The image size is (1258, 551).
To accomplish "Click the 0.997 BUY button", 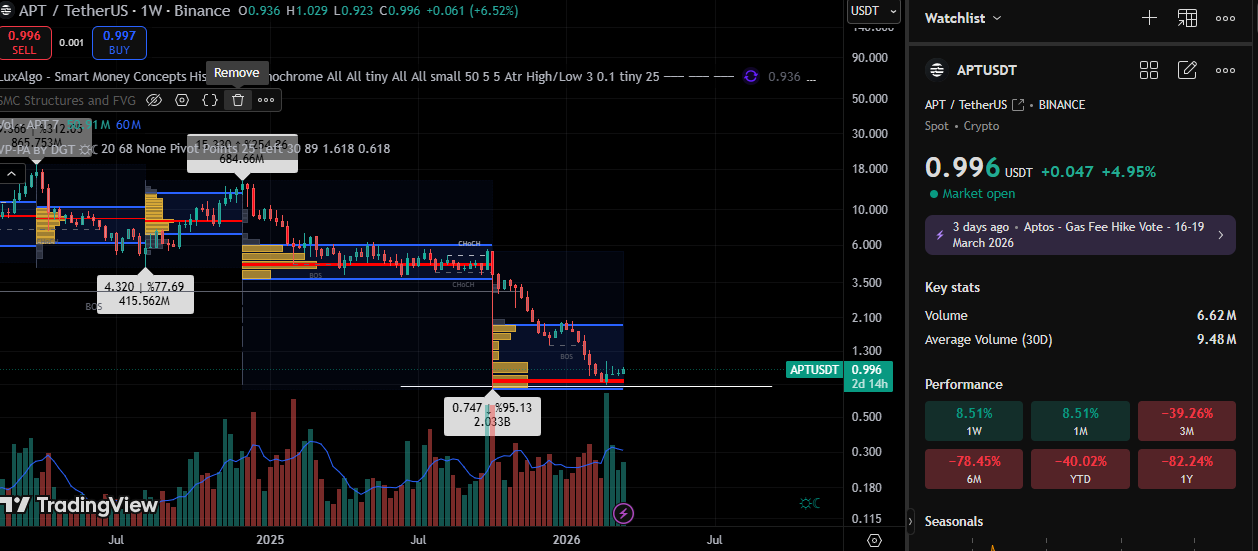I will pos(118,43).
